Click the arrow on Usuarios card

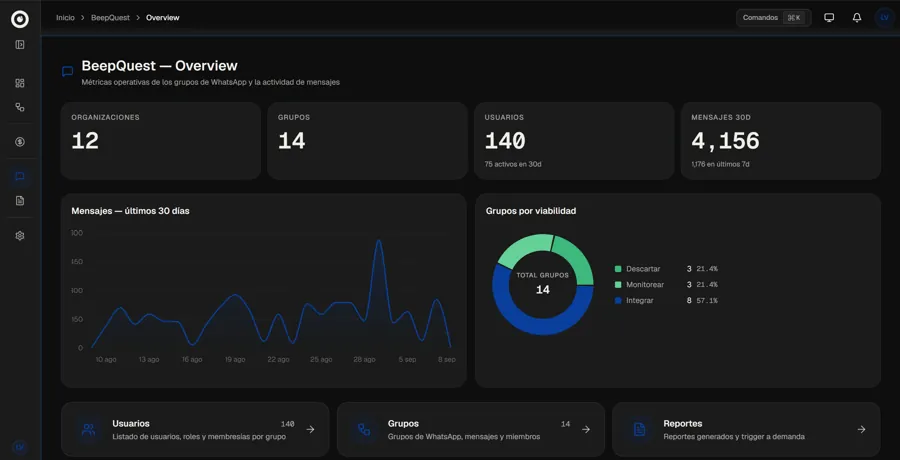click(x=310, y=429)
